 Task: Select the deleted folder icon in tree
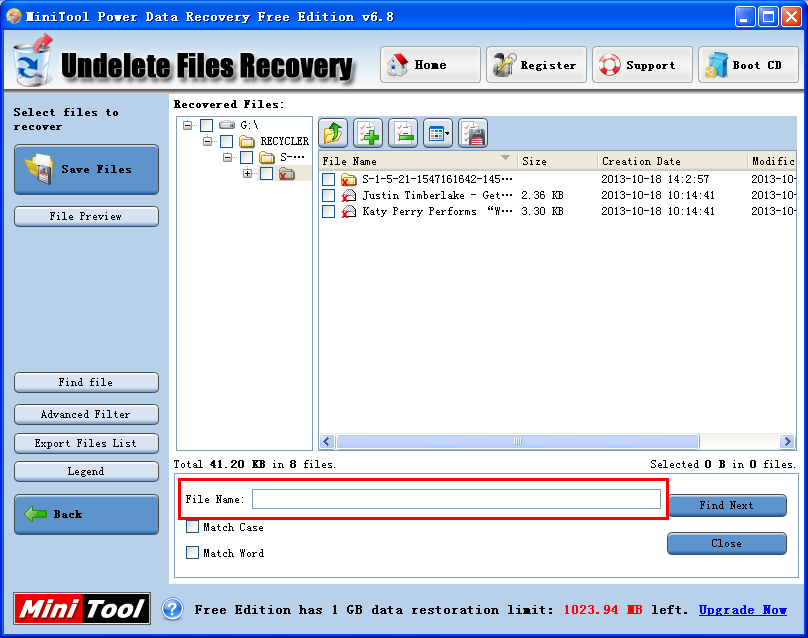[x=287, y=174]
